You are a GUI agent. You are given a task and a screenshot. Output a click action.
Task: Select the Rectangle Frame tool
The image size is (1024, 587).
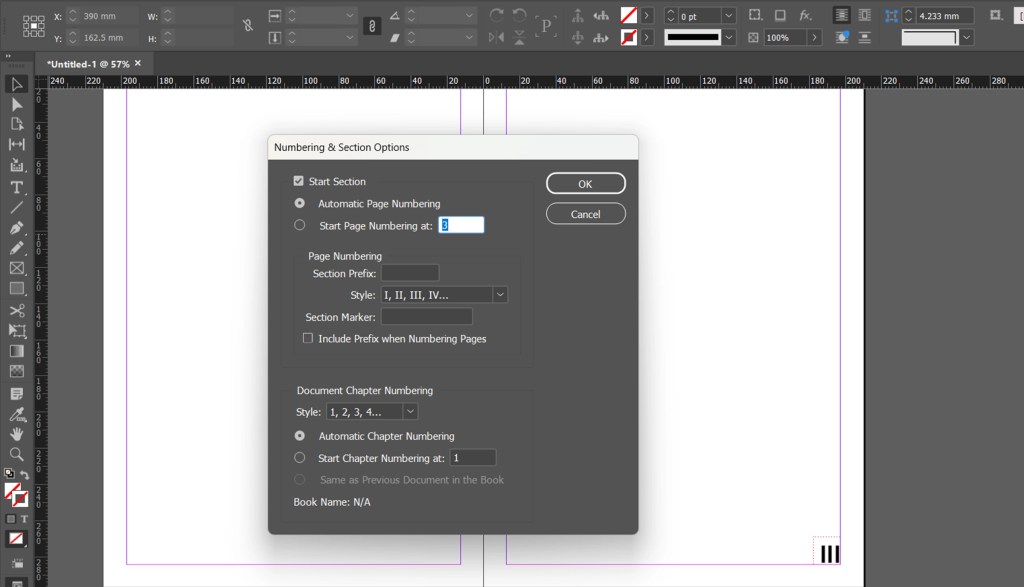coord(16,268)
